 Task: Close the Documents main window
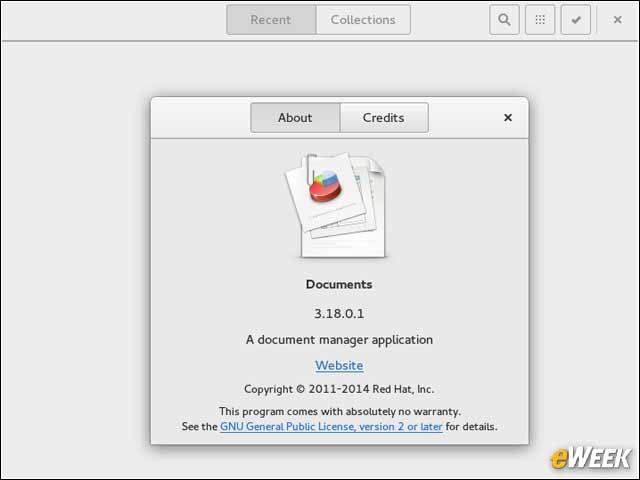(618, 20)
